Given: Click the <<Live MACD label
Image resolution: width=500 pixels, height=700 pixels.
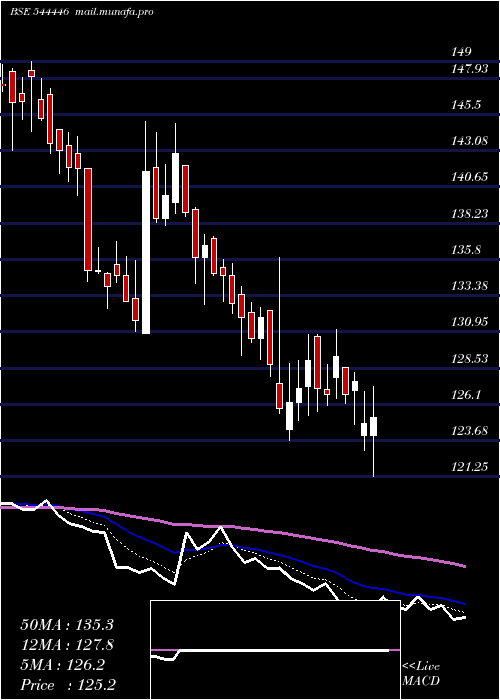Looking at the screenshot, I should coord(421,674).
